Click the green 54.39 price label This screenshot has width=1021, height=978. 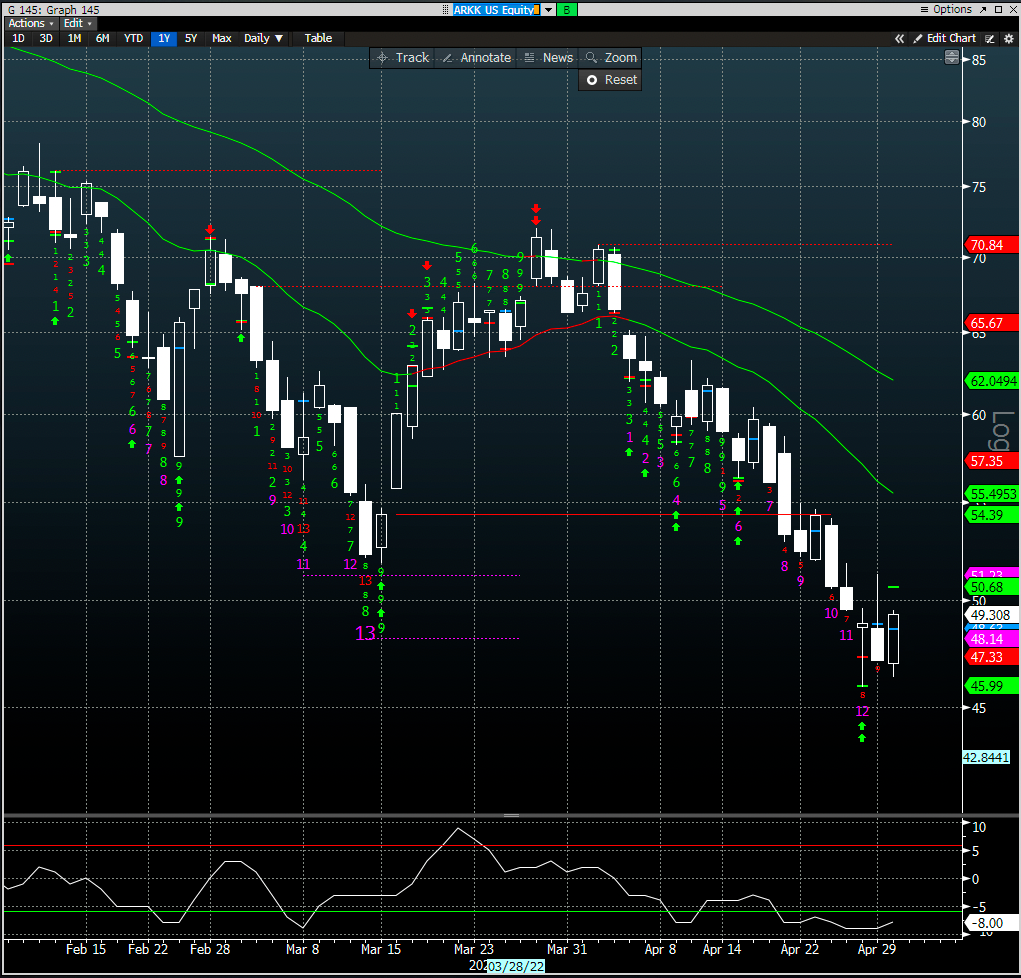click(x=990, y=514)
